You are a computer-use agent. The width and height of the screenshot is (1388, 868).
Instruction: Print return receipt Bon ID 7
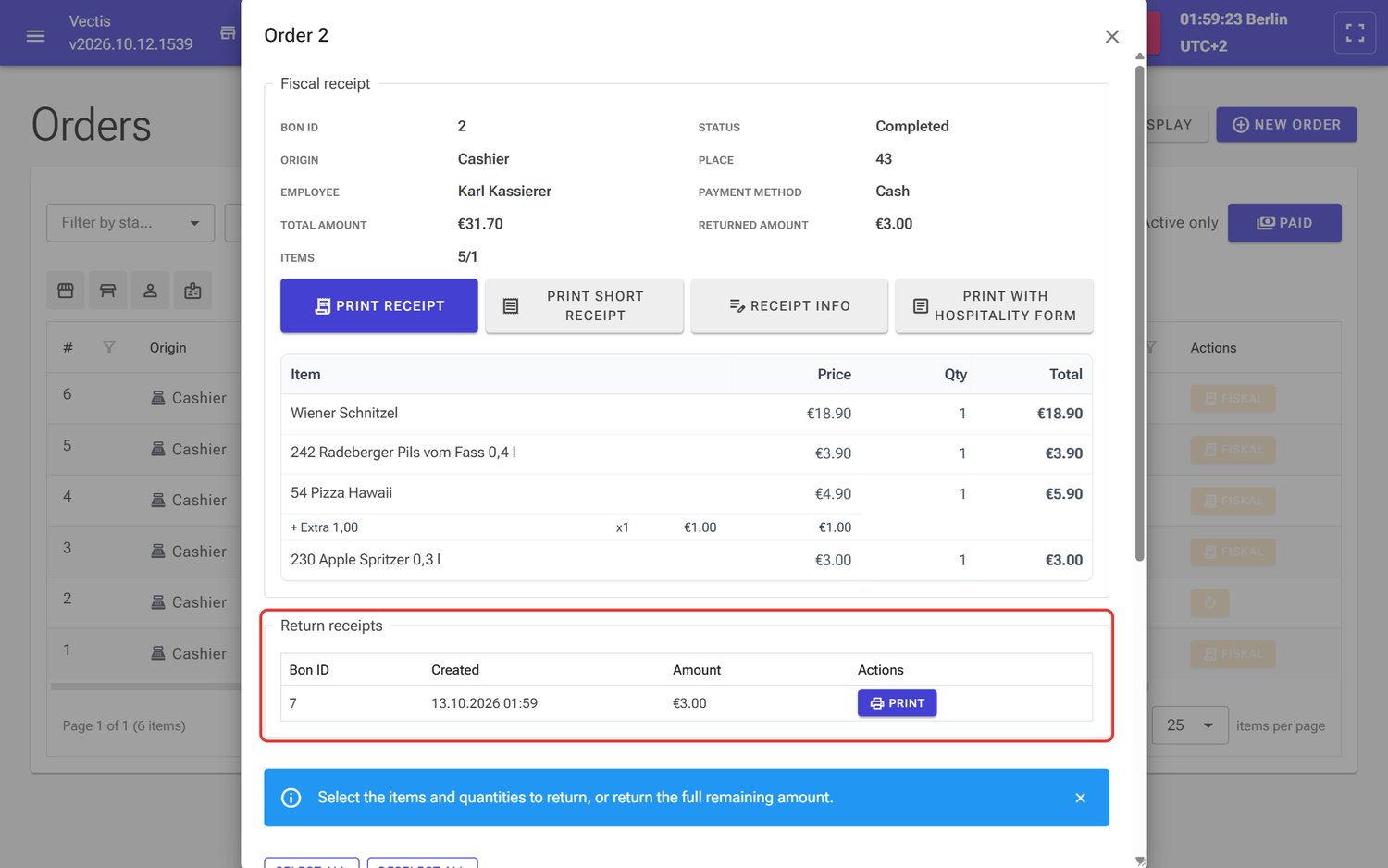(x=897, y=703)
